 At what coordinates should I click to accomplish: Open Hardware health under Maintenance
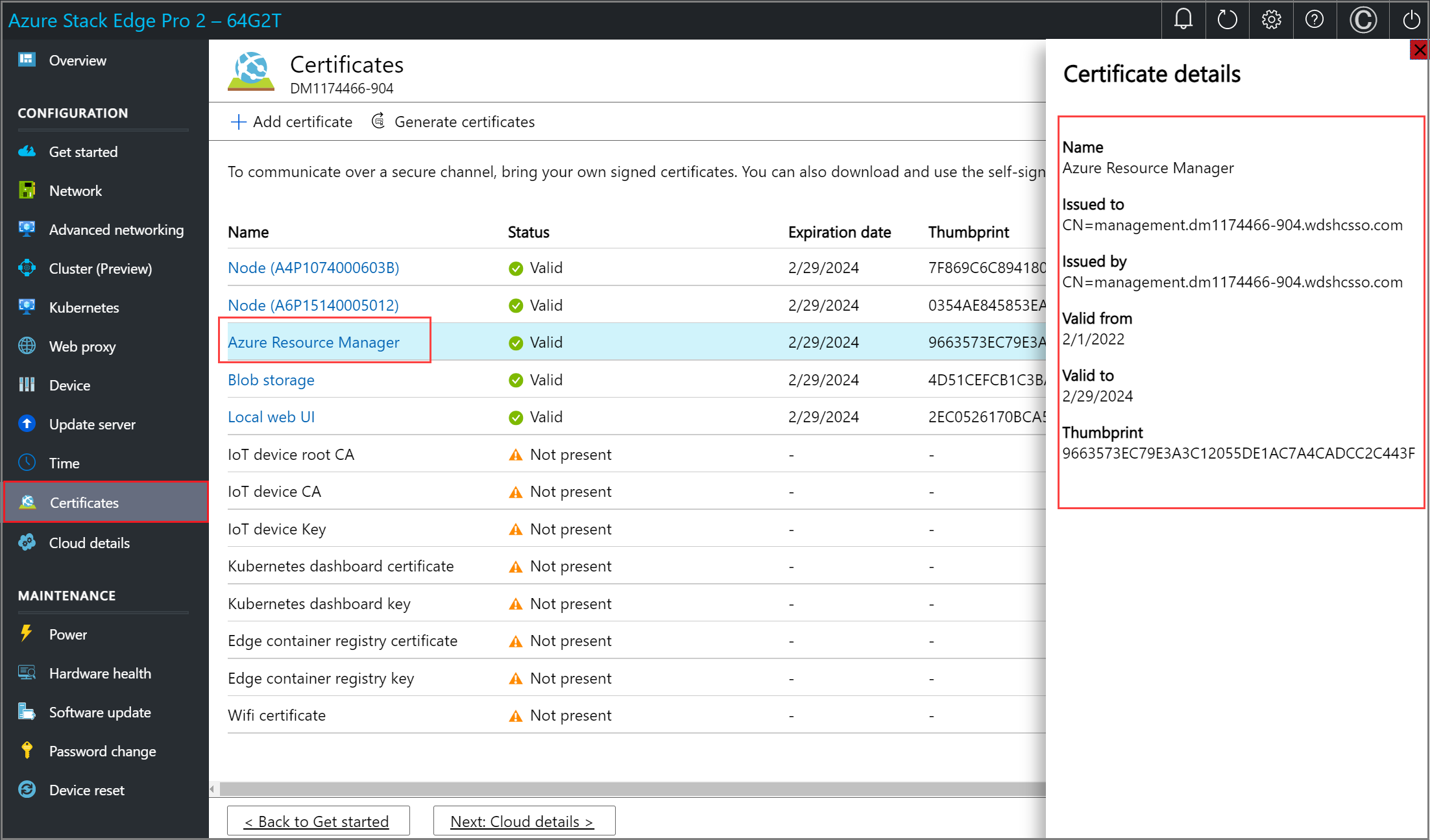coord(100,673)
